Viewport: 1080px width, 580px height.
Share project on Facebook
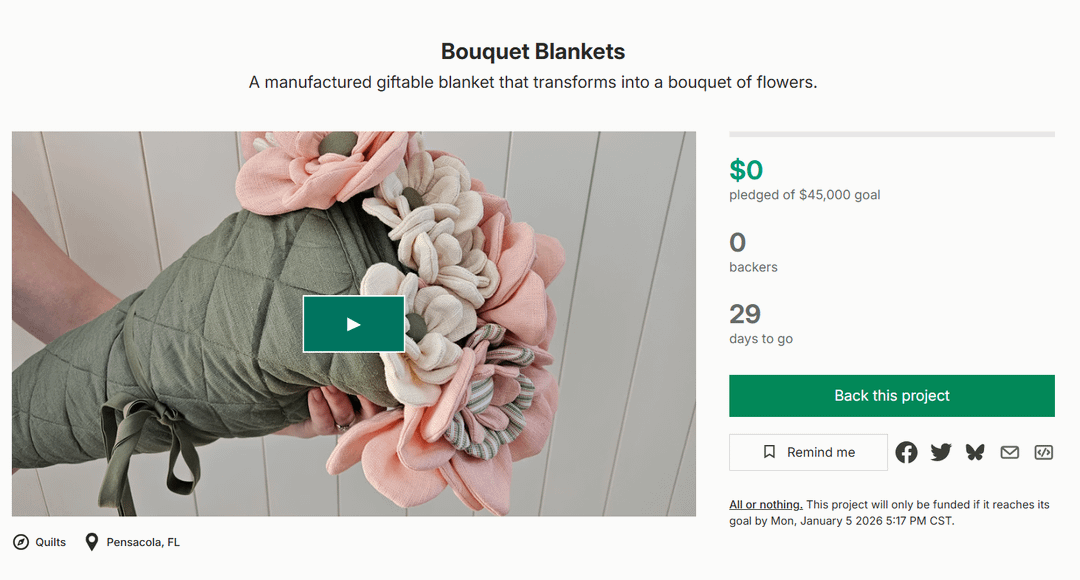906,452
